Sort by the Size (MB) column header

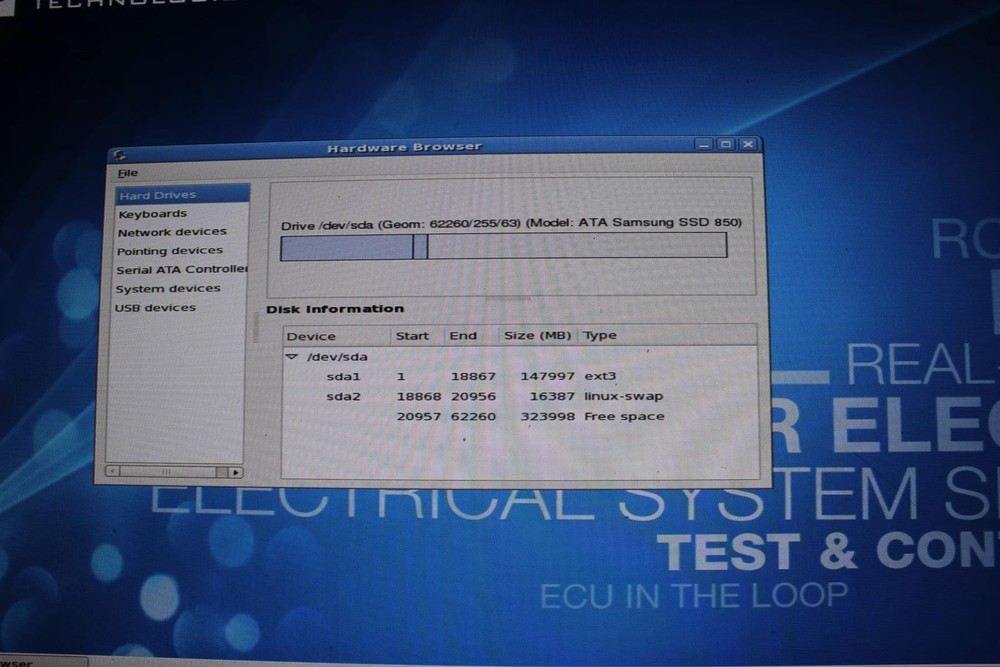tap(536, 335)
